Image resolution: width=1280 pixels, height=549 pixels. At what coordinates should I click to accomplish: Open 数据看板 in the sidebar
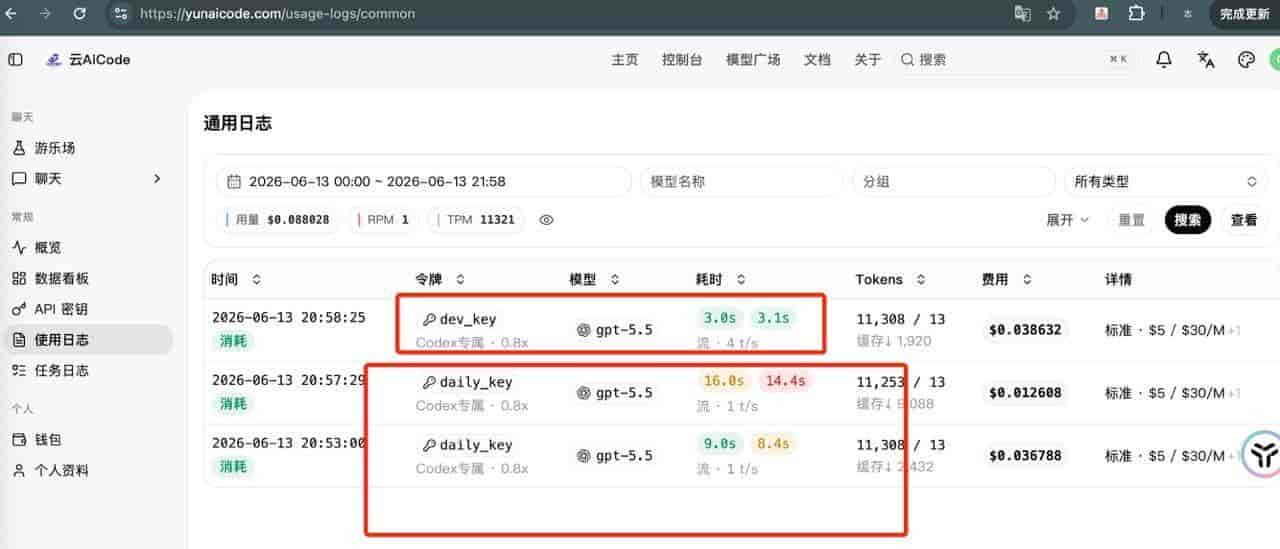[x=88, y=279]
